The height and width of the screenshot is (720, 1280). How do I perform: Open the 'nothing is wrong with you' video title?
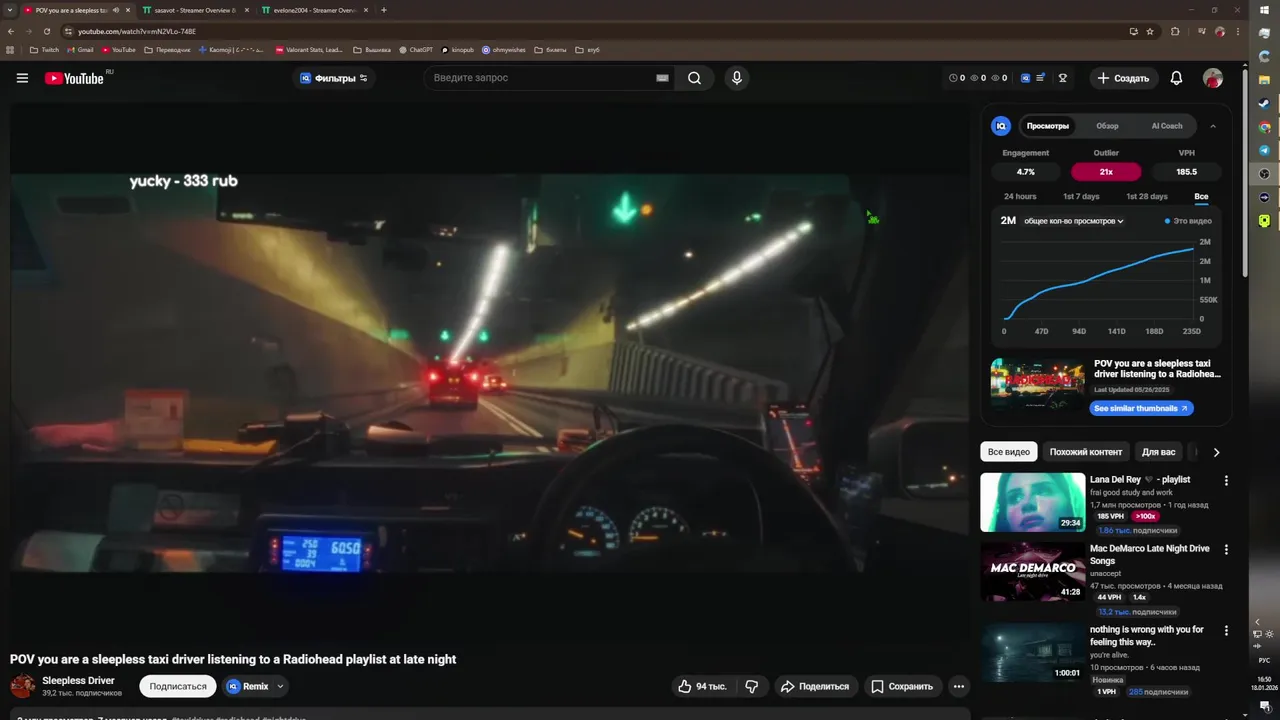coord(1147,636)
